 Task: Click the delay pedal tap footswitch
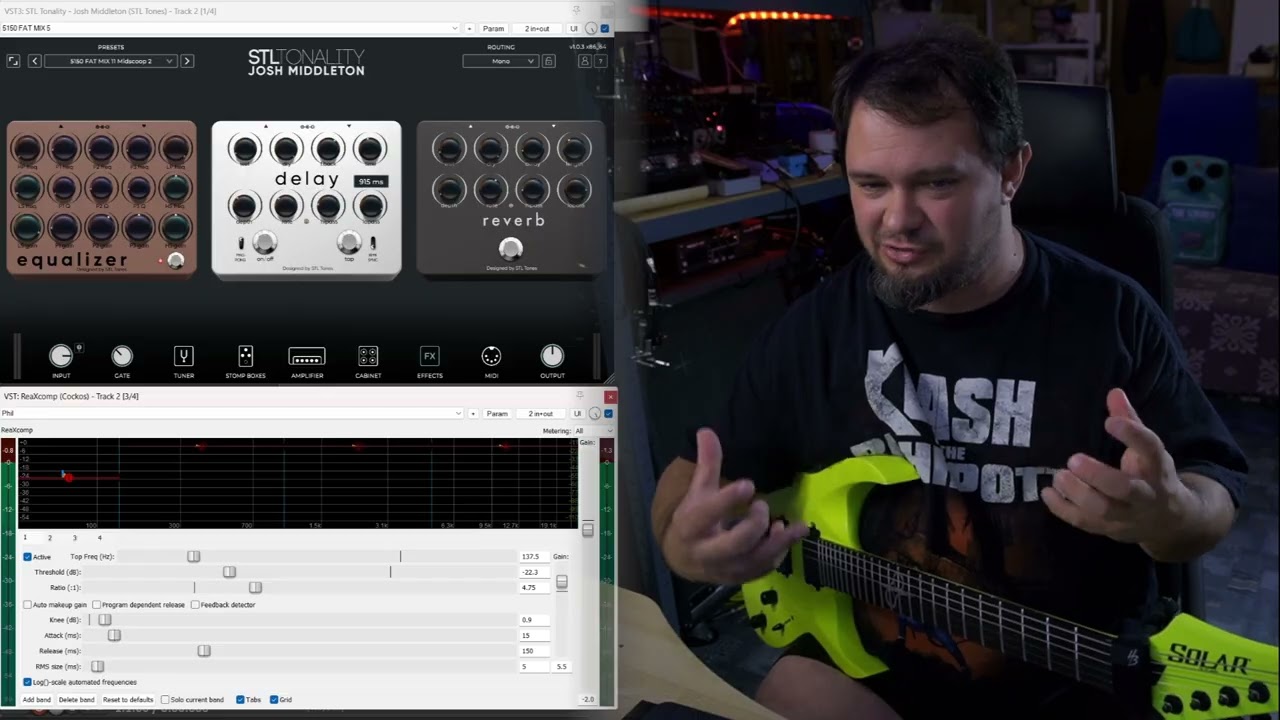(x=349, y=242)
